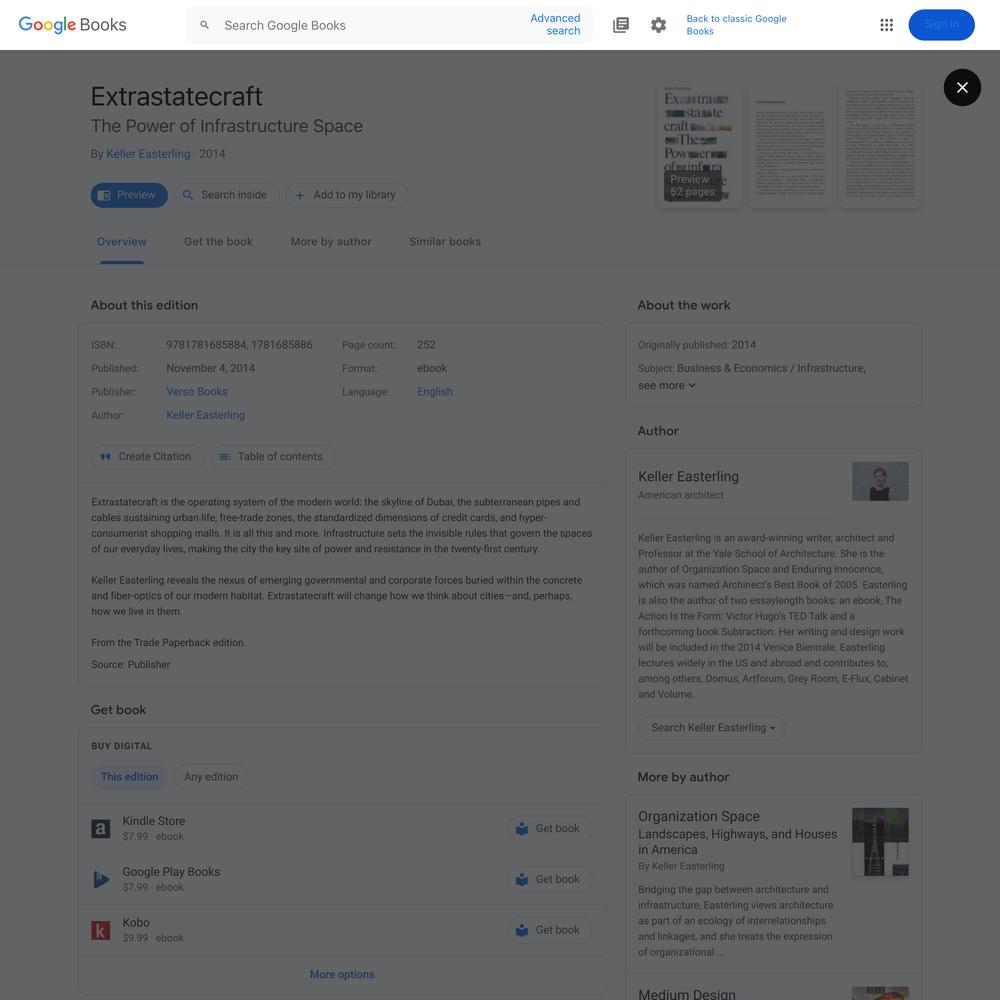Open the Organization Space book title

click(x=699, y=816)
